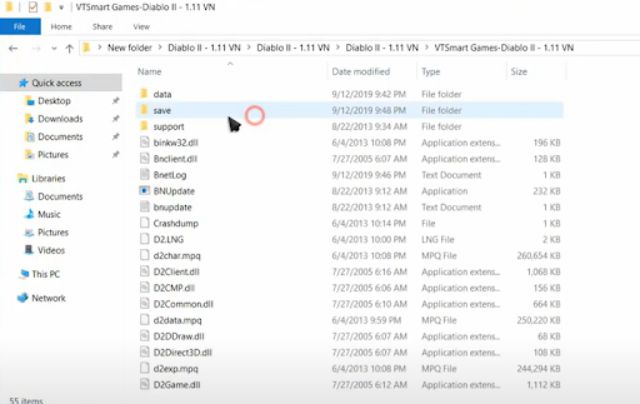This screenshot has width=640, height=404.
Task: Select the D2Game.dll file icon
Action: point(144,384)
